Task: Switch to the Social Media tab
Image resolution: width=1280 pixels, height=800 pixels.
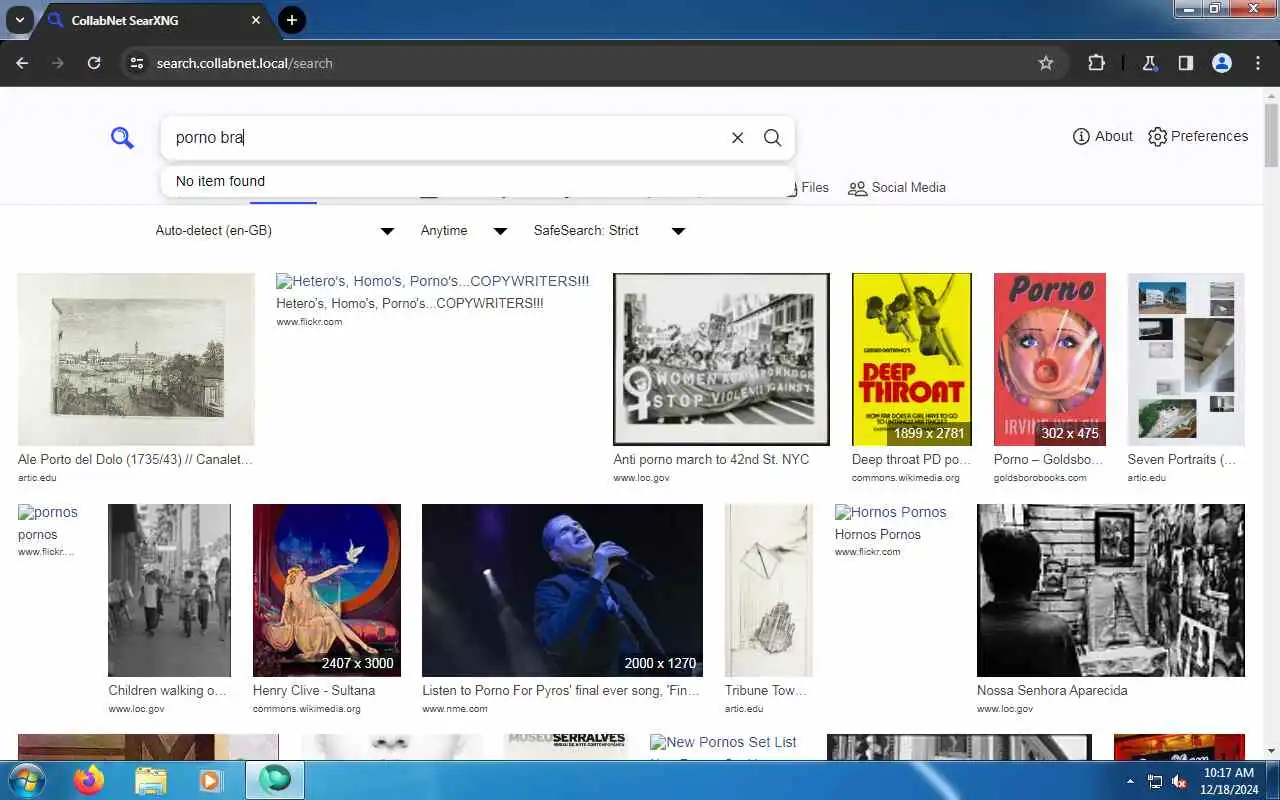Action: coord(897,187)
